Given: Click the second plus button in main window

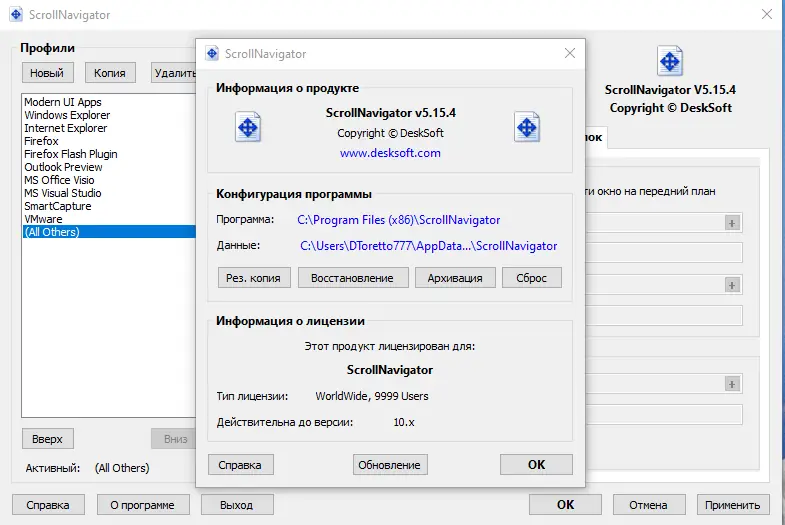Looking at the screenshot, I should [x=732, y=285].
